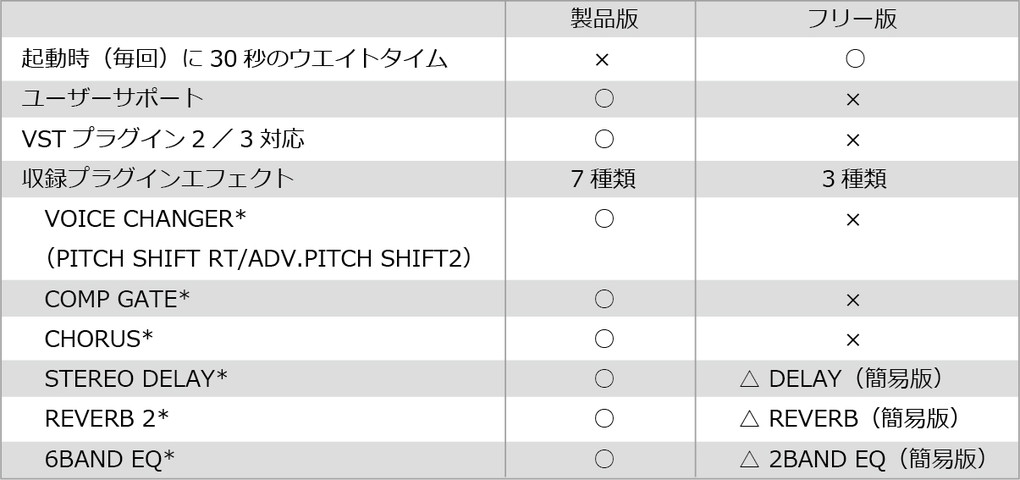
Task: Click the × for VST プラグイン フリー版
Action: (853, 140)
